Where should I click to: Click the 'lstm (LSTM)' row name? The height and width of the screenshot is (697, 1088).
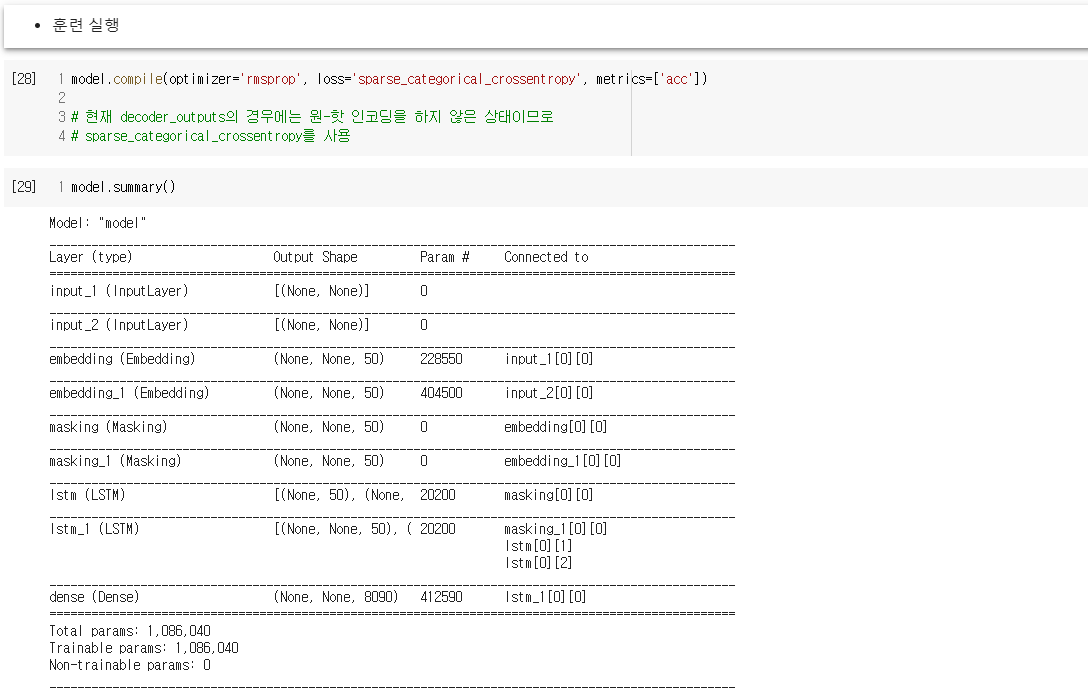pyautogui.click(x=87, y=495)
